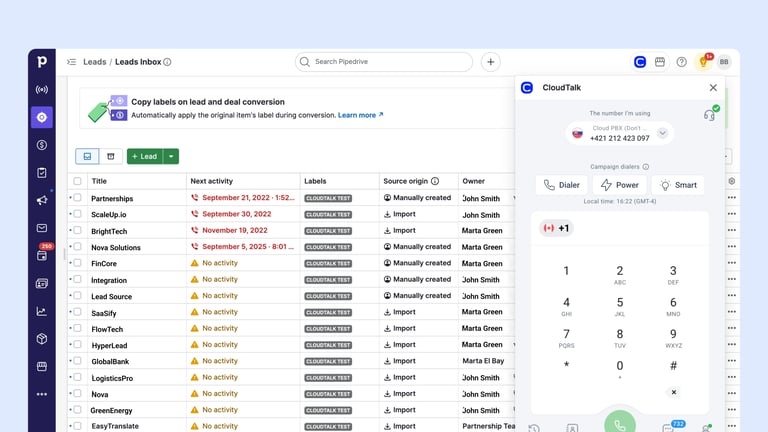Open row options for HyperLead lead
The width and height of the screenshot is (768, 432).
point(732,345)
